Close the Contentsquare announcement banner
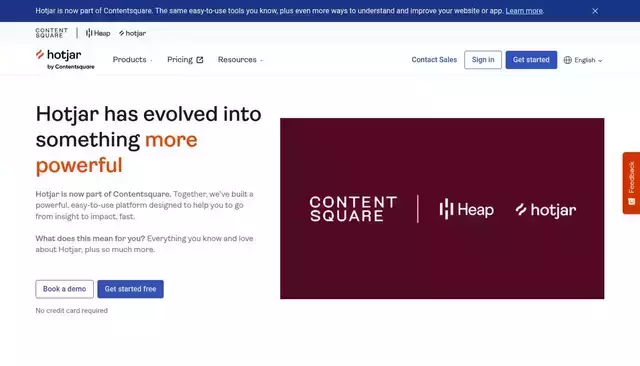 coord(595,11)
